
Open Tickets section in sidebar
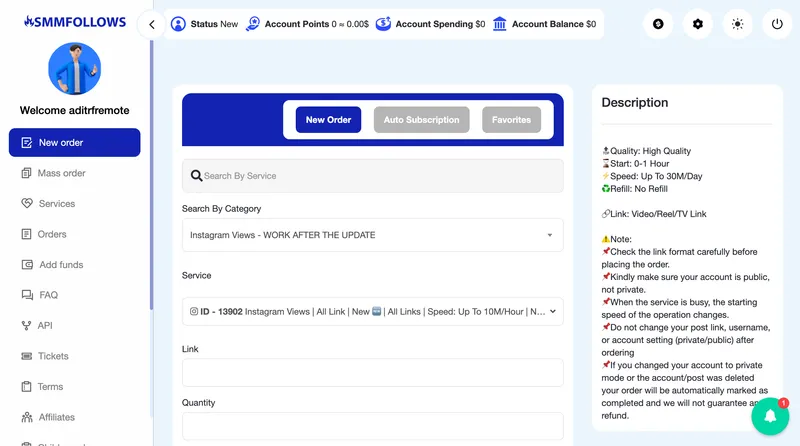(x=53, y=356)
